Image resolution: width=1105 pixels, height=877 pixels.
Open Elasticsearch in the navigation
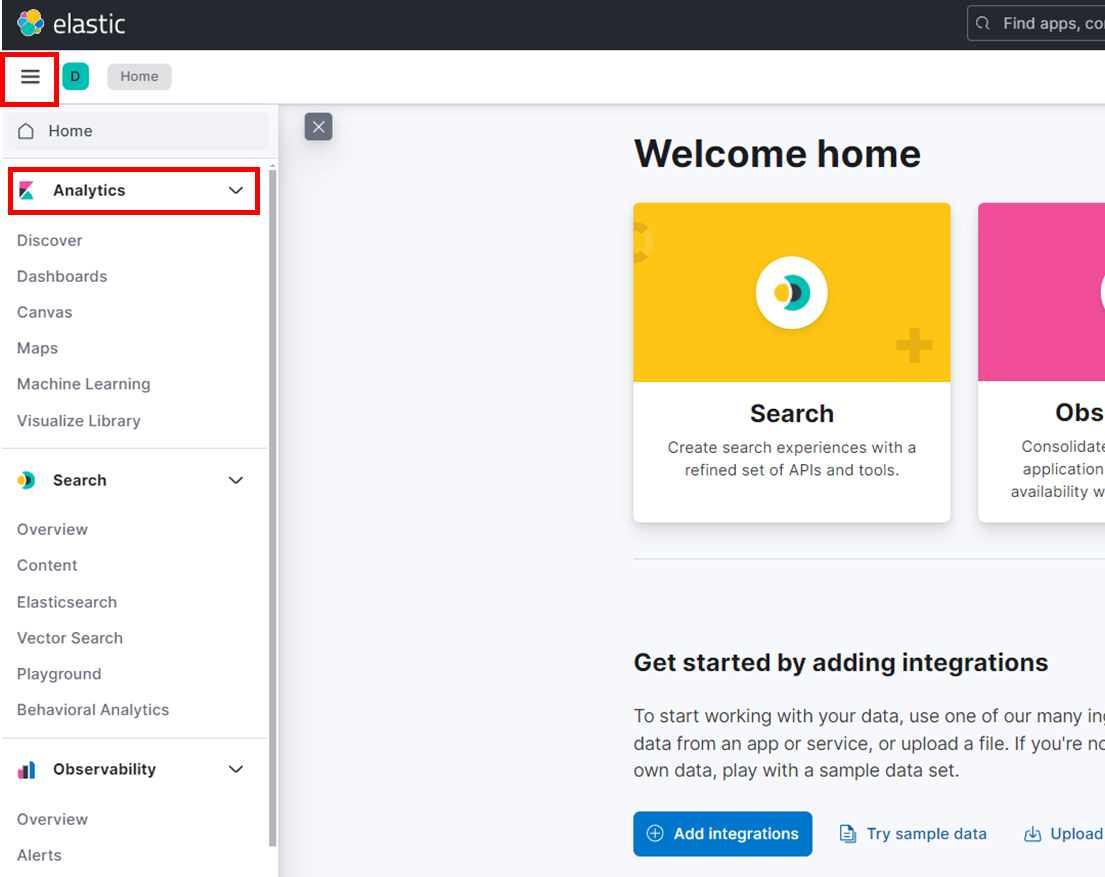click(x=67, y=602)
